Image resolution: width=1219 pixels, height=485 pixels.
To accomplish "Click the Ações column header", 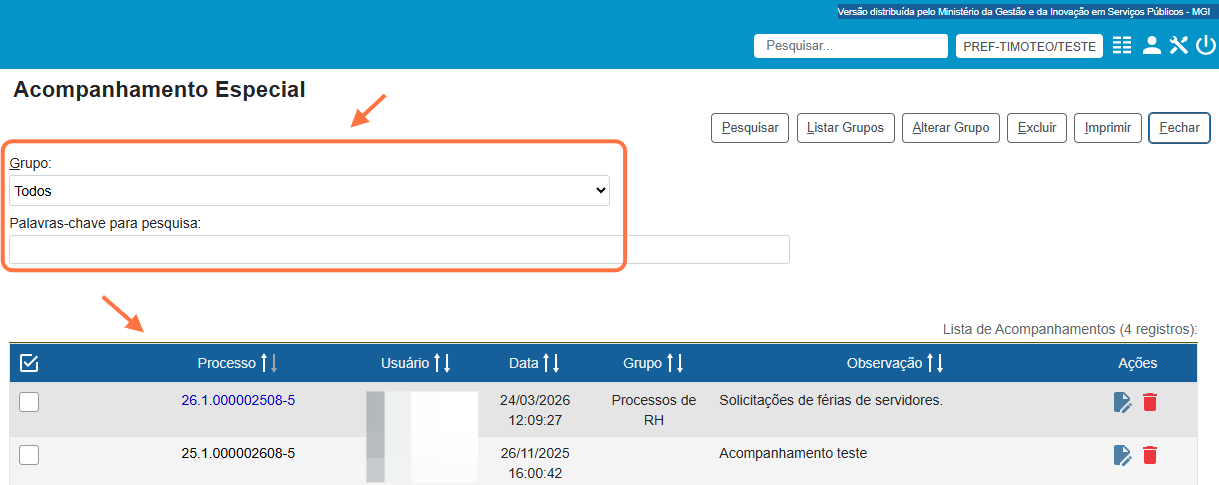I will tap(1137, 363).
